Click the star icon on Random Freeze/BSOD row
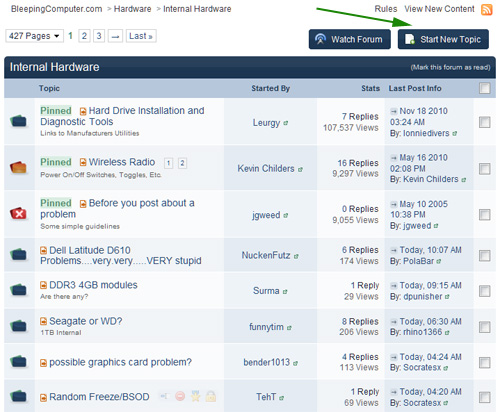Viewport: 500px width, 412px height. pyautogui.click(x=195, y=396)
